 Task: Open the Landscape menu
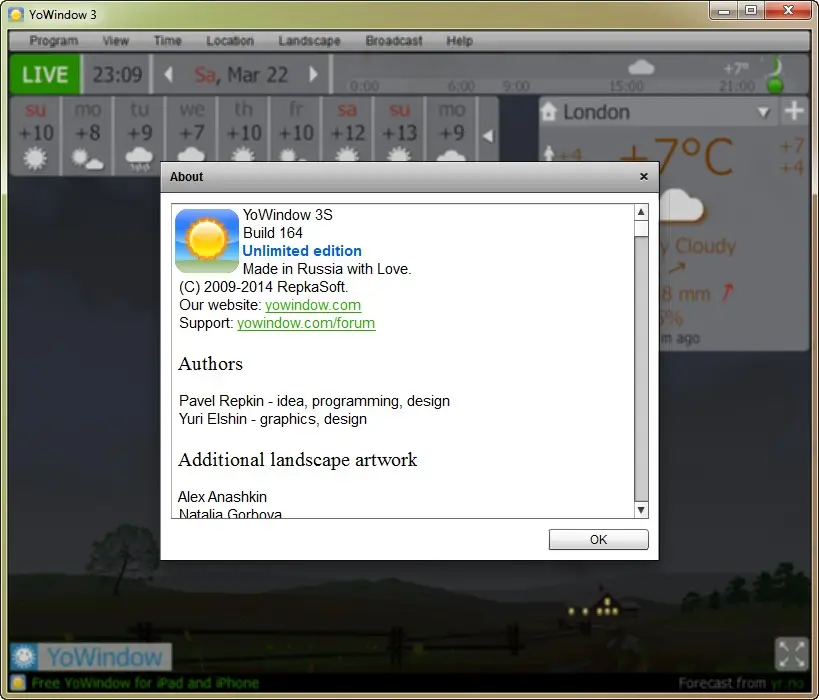pyautogui.click(x=309, y=41)
